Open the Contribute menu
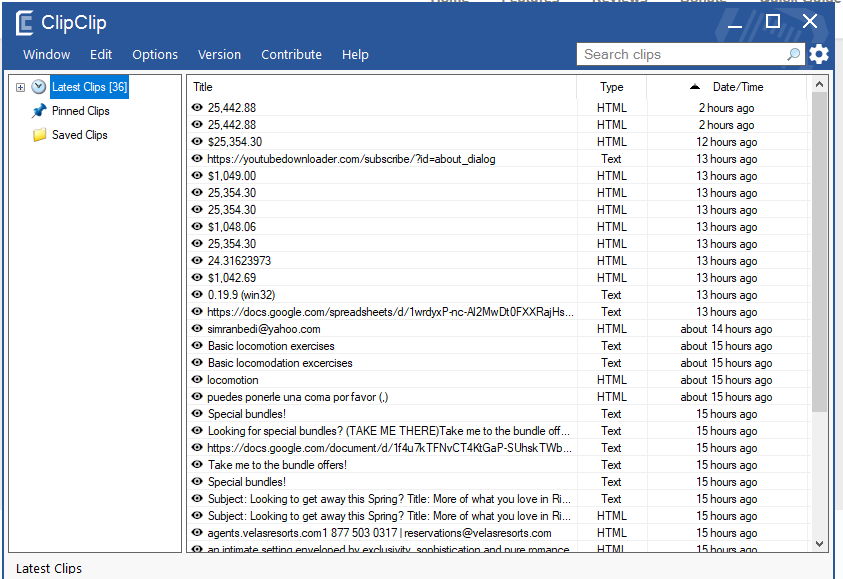Screen dimensions: 843x579 [291, 54]
